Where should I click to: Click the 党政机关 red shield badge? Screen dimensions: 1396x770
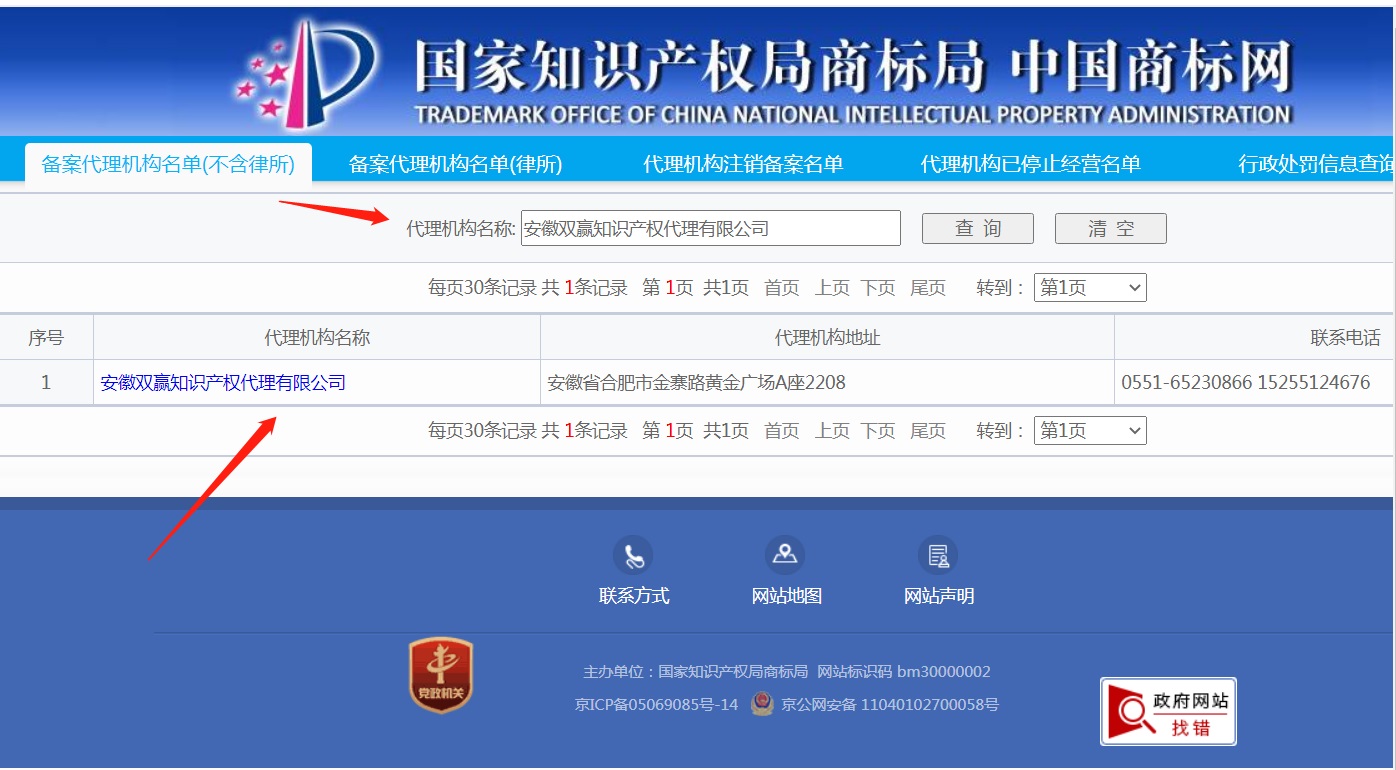click(441, 676)
